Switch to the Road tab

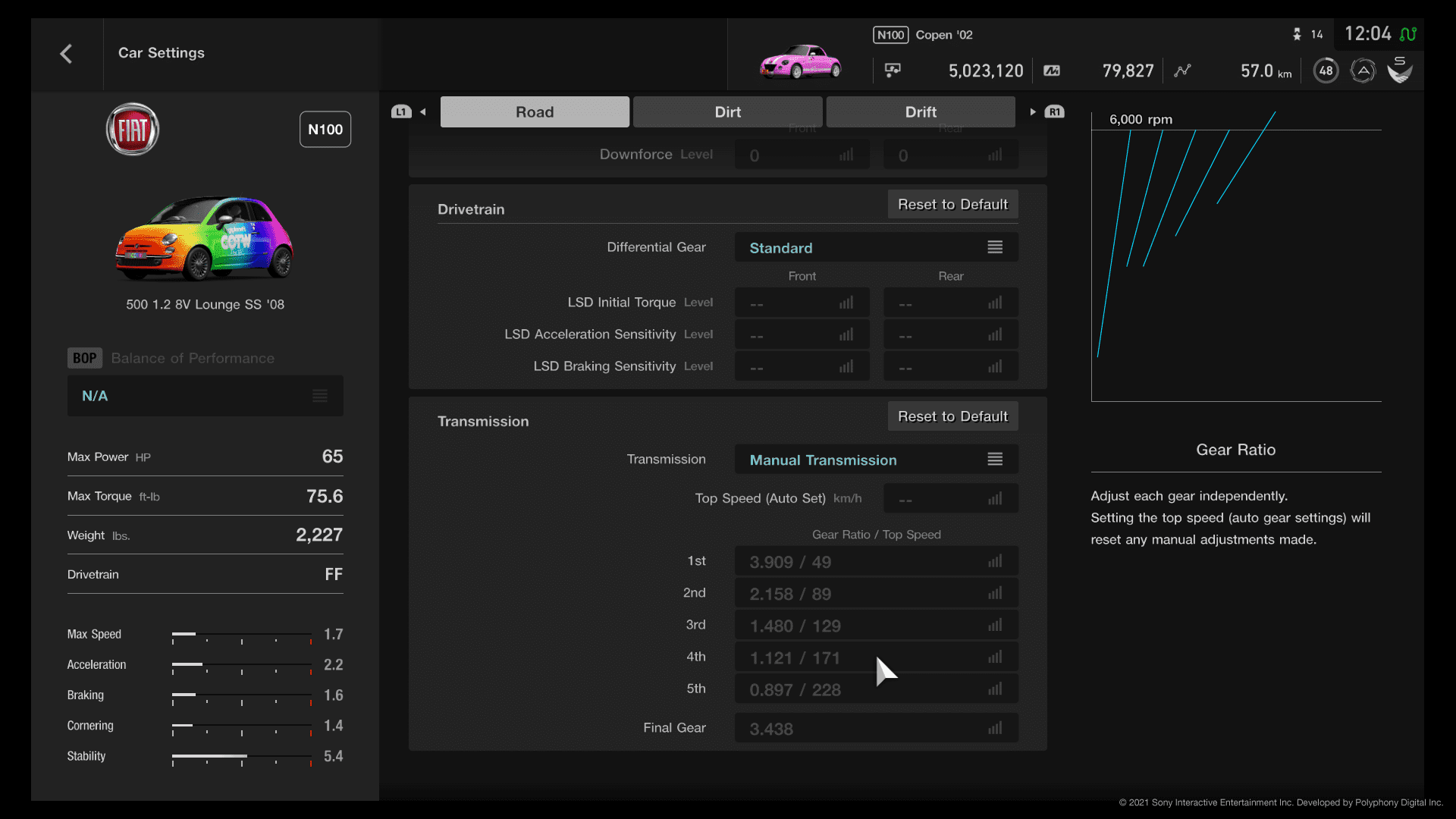535,112
